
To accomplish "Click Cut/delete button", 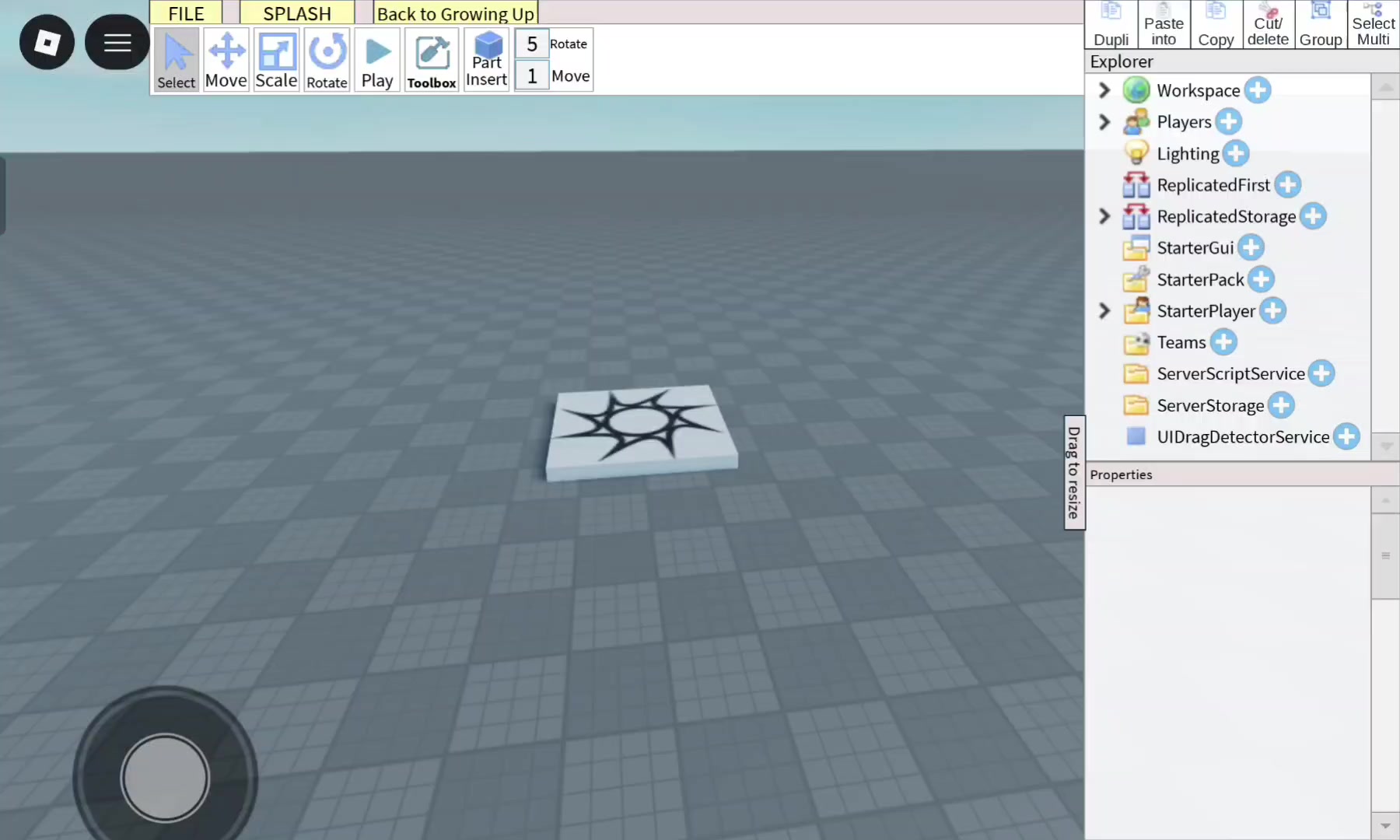I will pos(1269,25).
